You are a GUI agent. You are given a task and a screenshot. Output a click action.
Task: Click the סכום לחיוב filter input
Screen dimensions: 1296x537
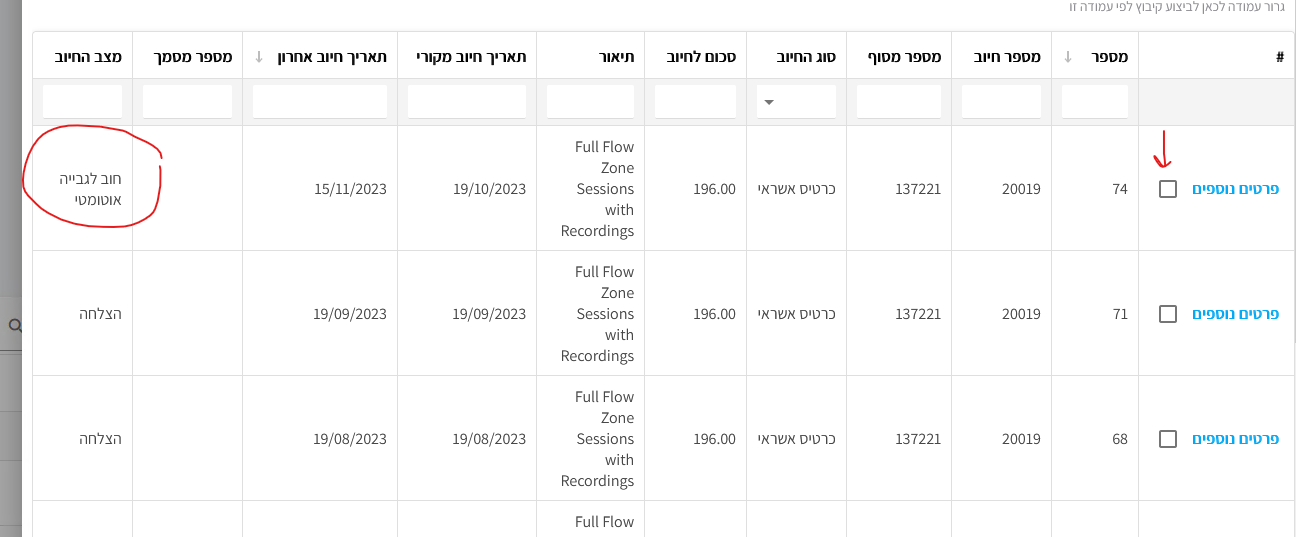pyautogui.click(x=695, y=102)
